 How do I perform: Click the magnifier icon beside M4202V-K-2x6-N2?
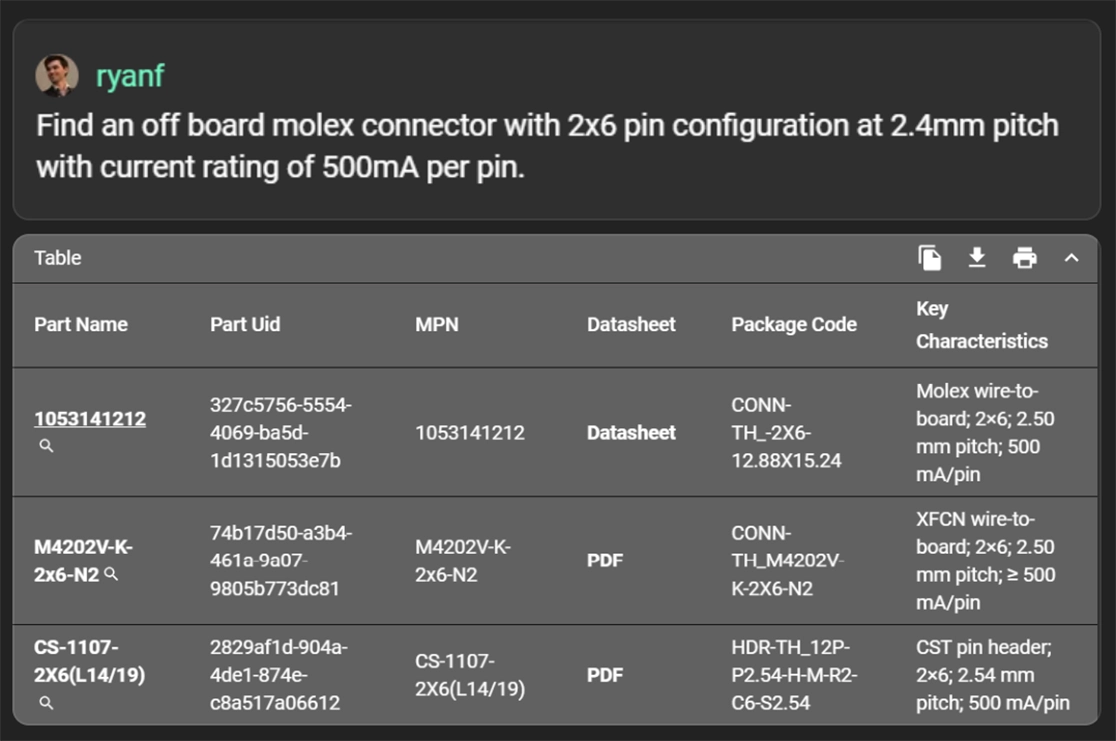point(112,574)
